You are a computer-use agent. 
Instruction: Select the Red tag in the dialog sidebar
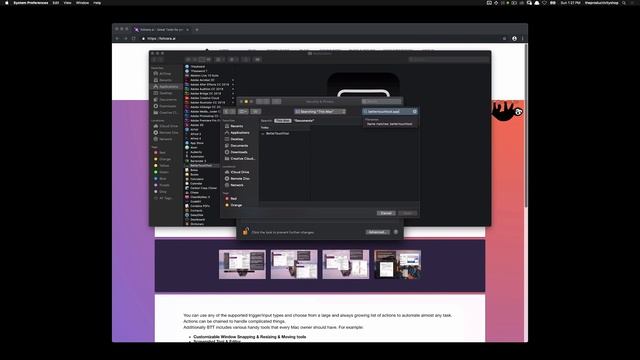coord(233,199)
